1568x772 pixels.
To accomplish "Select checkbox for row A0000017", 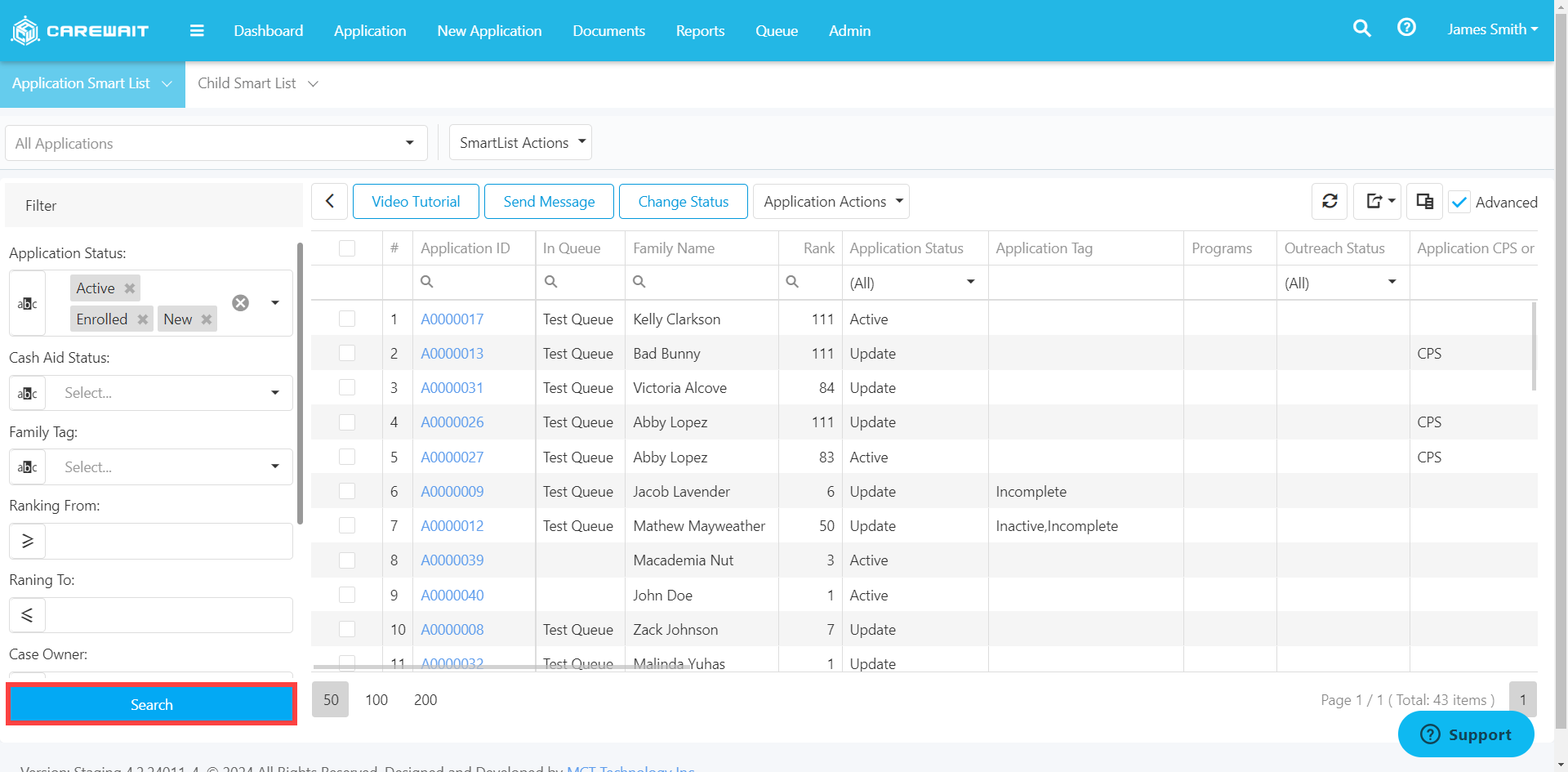I will click(x=347, y=319).
